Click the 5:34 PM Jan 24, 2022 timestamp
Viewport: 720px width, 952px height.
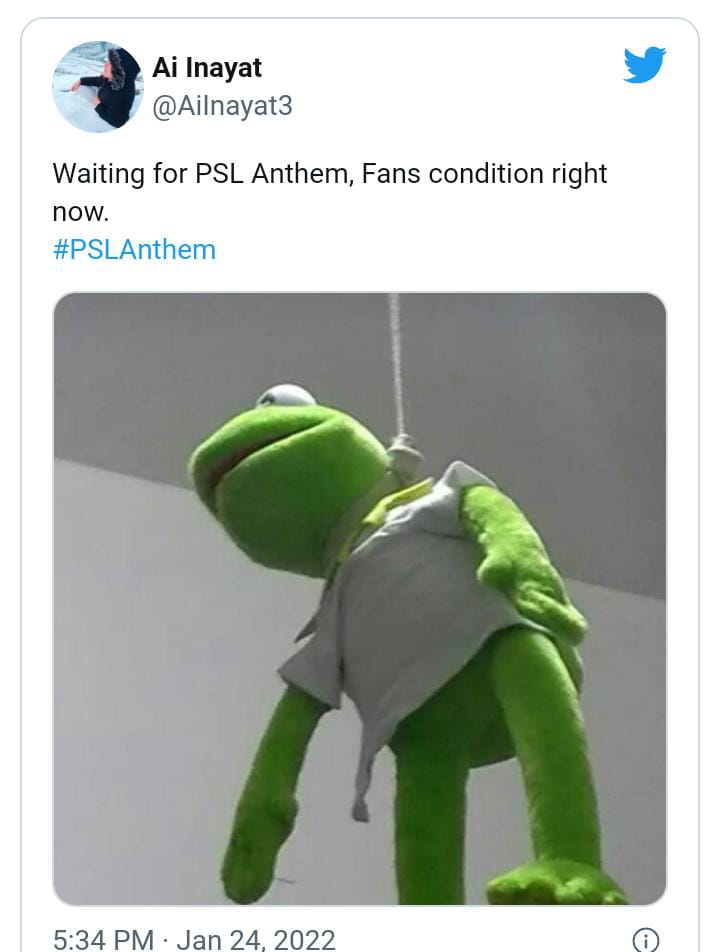pyautogui.click(x=194, y=940)
